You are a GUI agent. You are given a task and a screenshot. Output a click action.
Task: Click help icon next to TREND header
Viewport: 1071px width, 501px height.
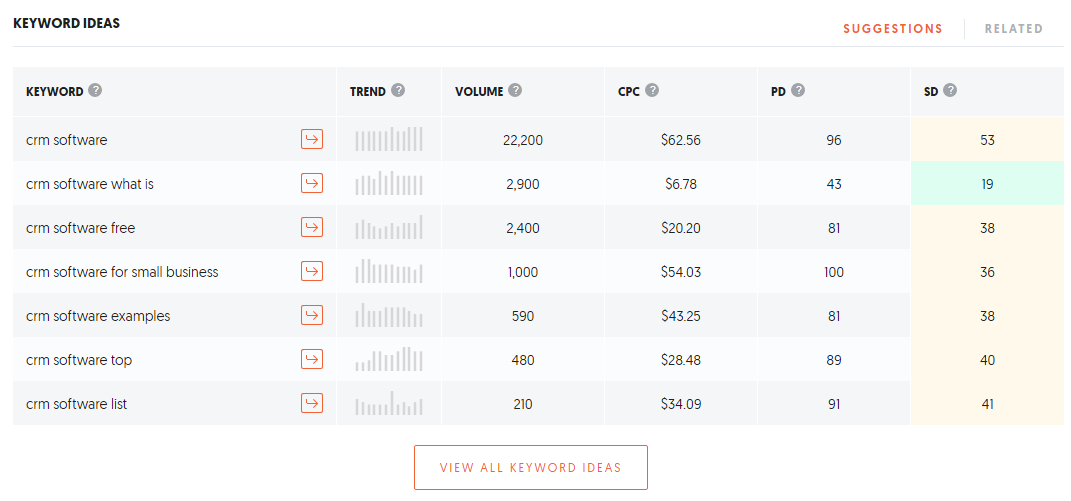[398, 90]
